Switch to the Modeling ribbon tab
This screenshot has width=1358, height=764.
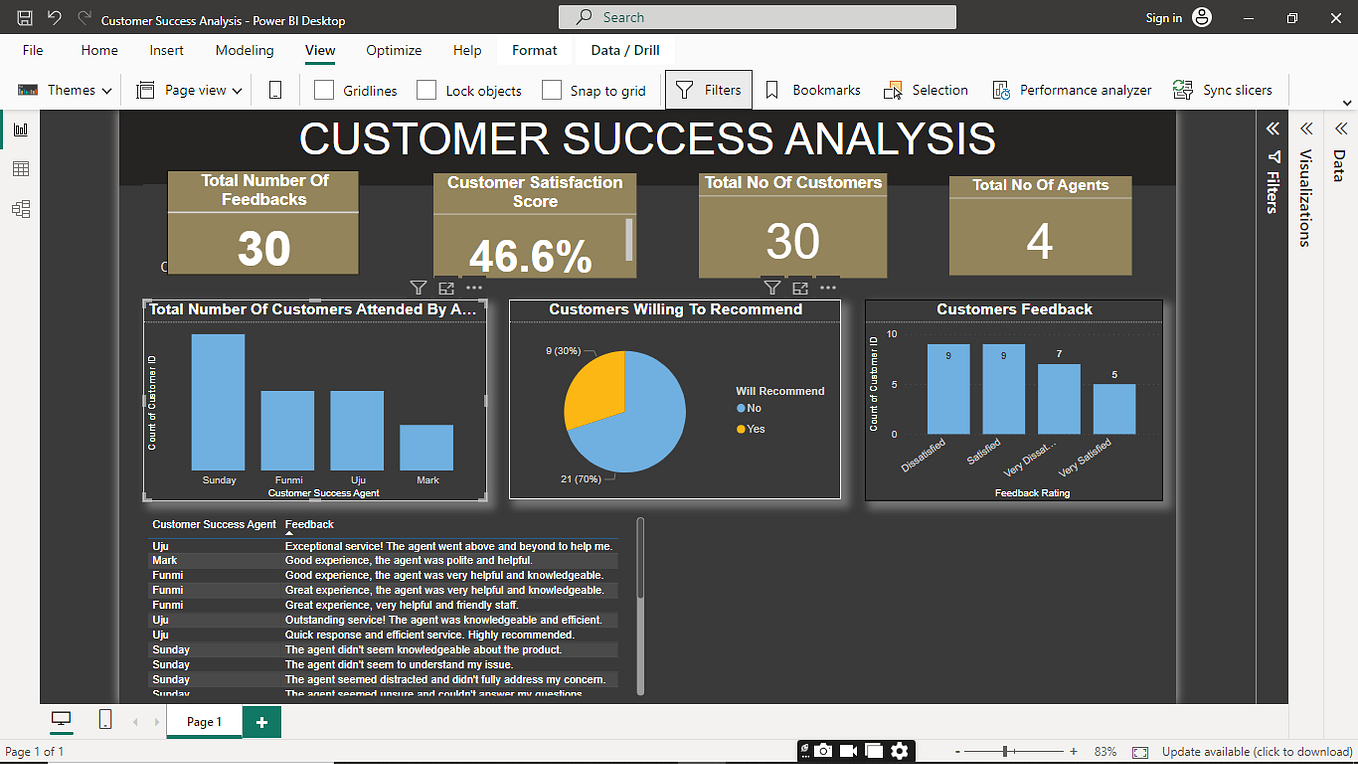coord(244,50)
